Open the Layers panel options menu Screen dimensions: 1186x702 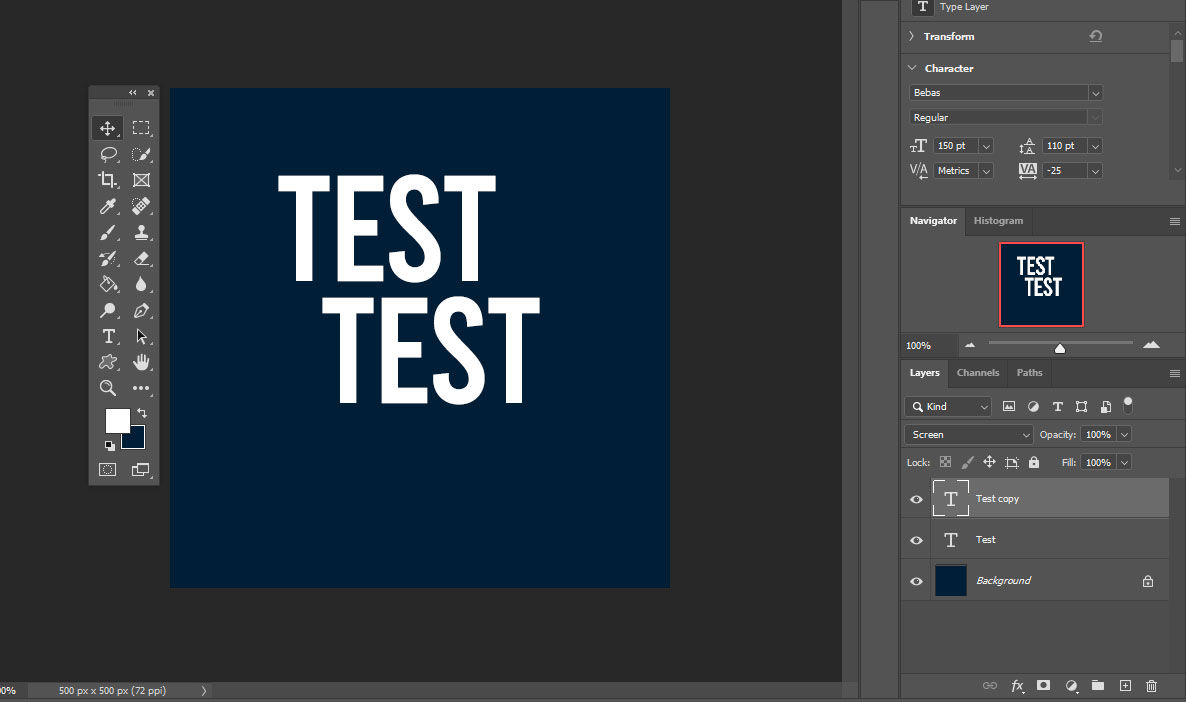pos(1175,374)
